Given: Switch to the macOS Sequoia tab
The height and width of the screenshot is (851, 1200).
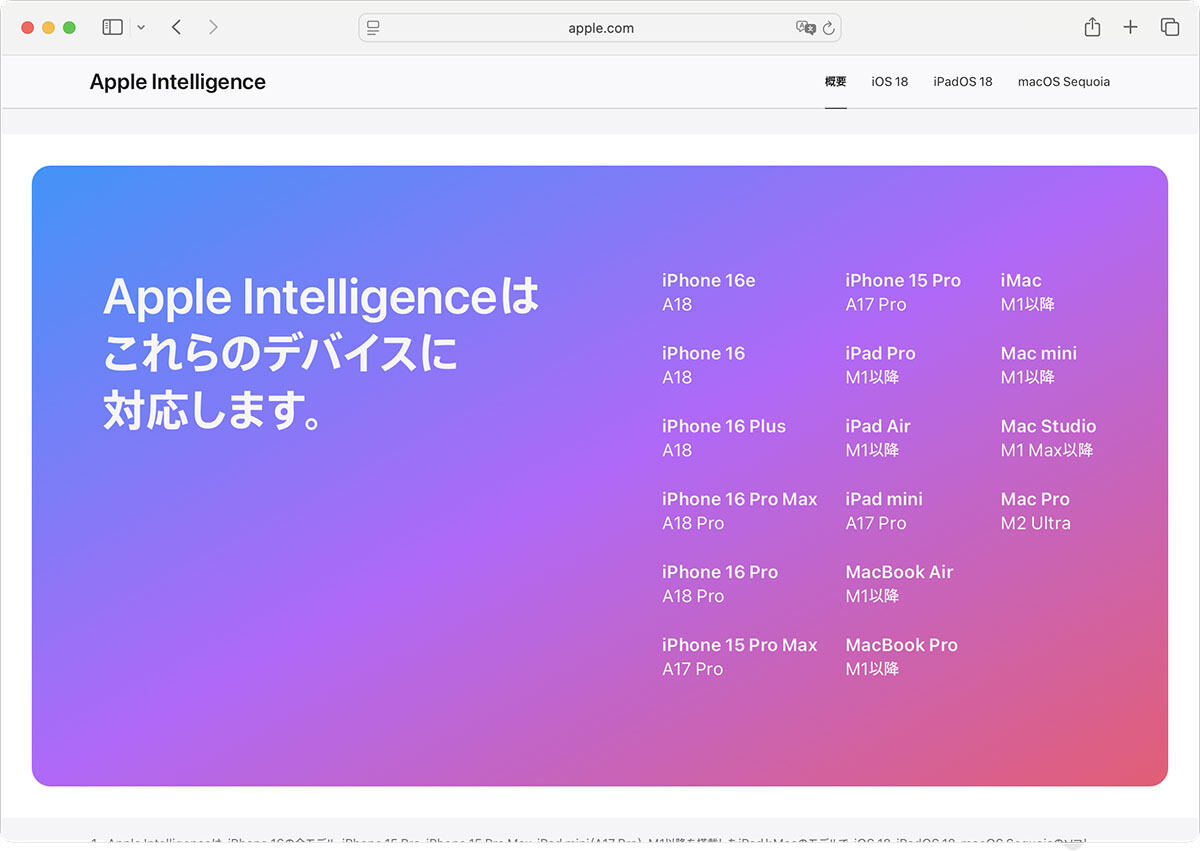Looking at the screenshot, I should click(x=1064, y=82).
